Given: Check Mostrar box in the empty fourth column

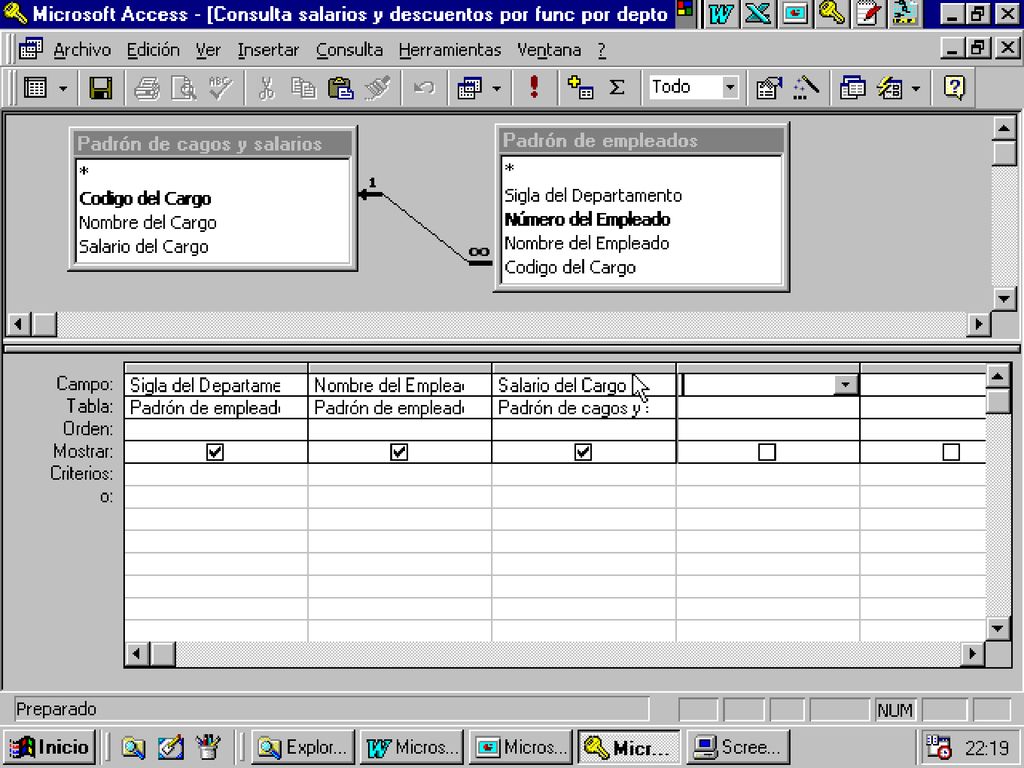Looking at the screenshot, I should click(x=767, y=452).
